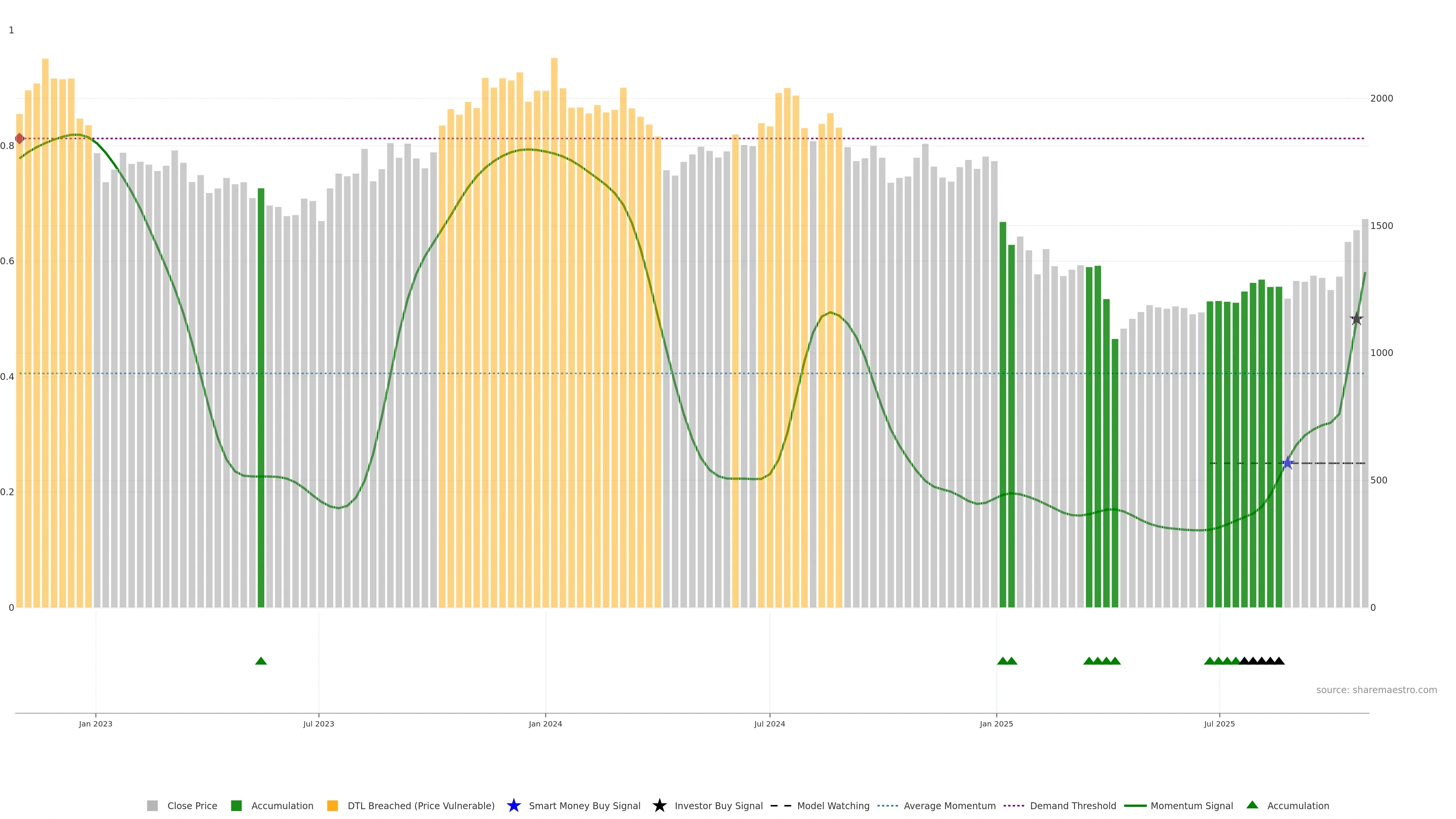The image size is (1456, 819).
Task: Click the Jan 2024 x-axis label
Action: click(x=545, y=723)
